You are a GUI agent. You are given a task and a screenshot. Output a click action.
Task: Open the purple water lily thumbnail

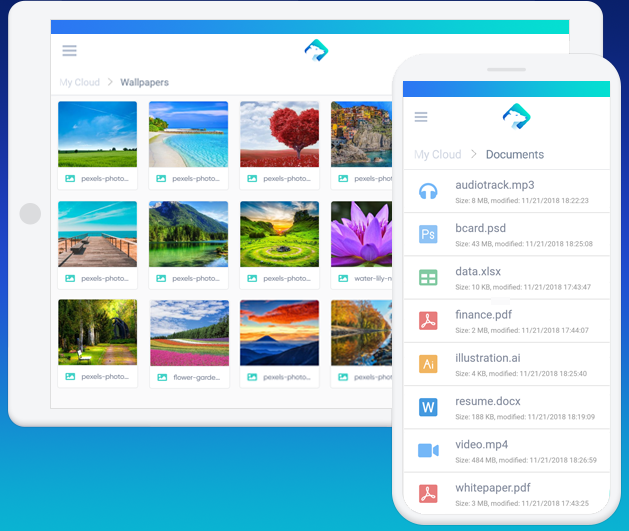[x=361, y=234]
